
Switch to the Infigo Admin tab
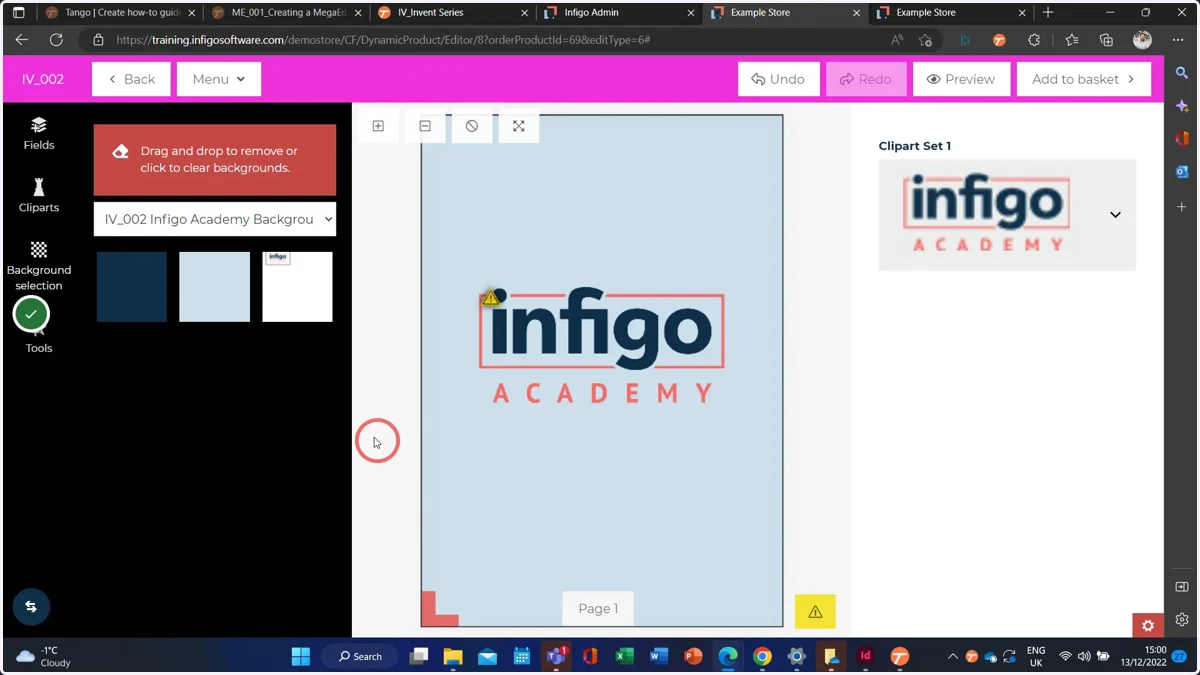coord(618,13)
